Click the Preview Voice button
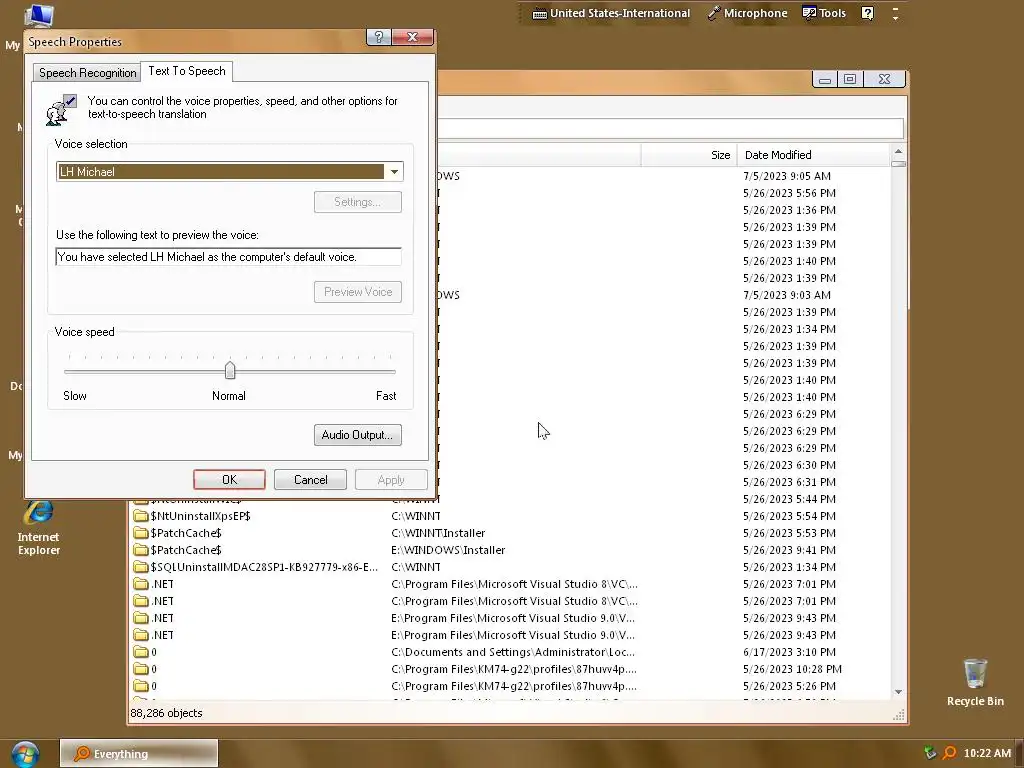The image size is (1024, 768). click(357, 292)
